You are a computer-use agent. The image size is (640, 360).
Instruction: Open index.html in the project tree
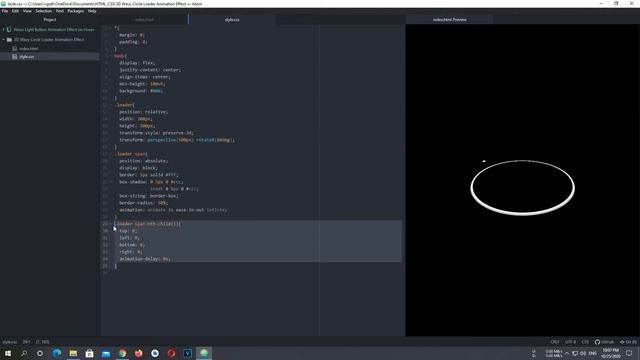click(x=29, y=49)
